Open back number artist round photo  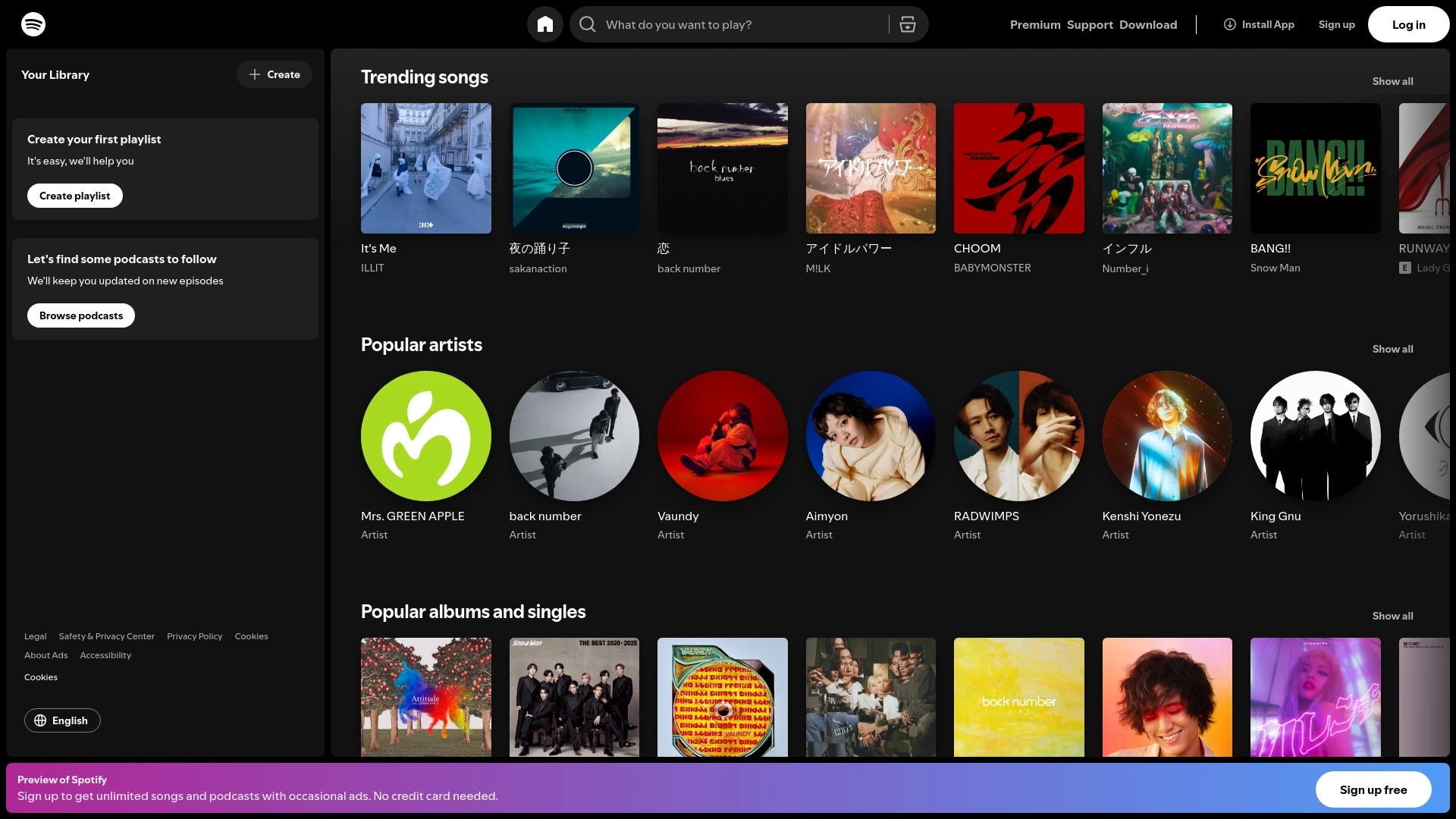(574, 436)
